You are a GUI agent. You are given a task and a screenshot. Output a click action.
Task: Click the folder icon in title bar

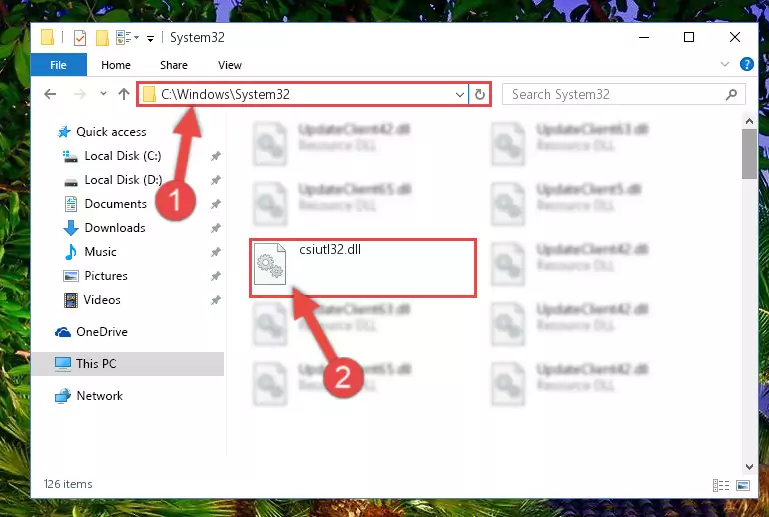(47, 37)
